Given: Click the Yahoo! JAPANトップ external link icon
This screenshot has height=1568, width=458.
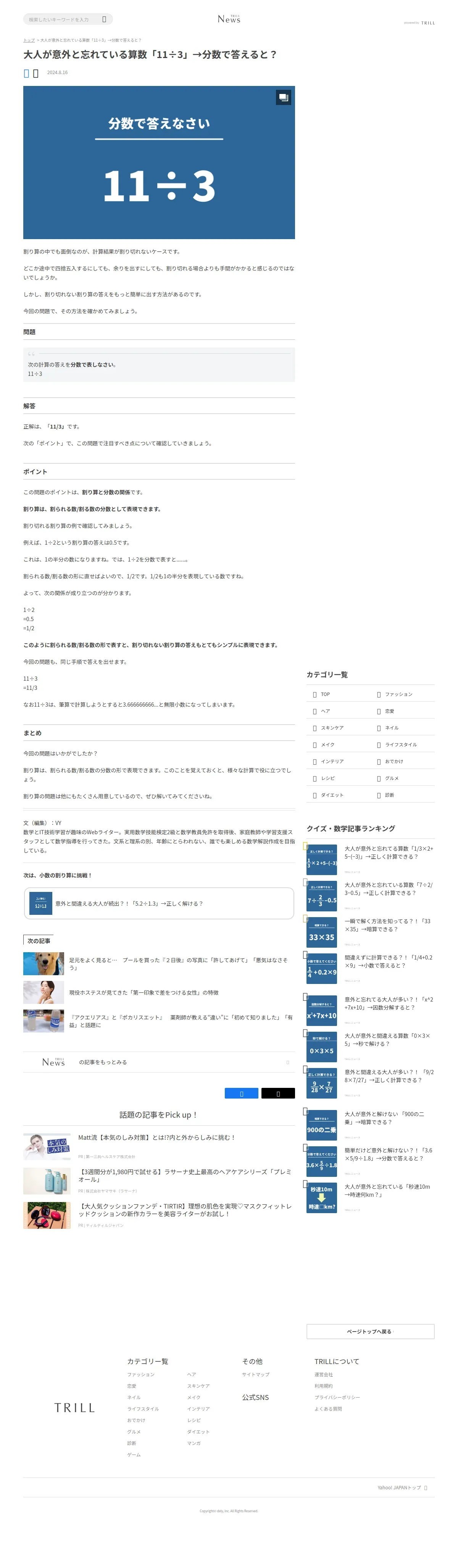Looking at the screenshot, I should point(425,1488).
